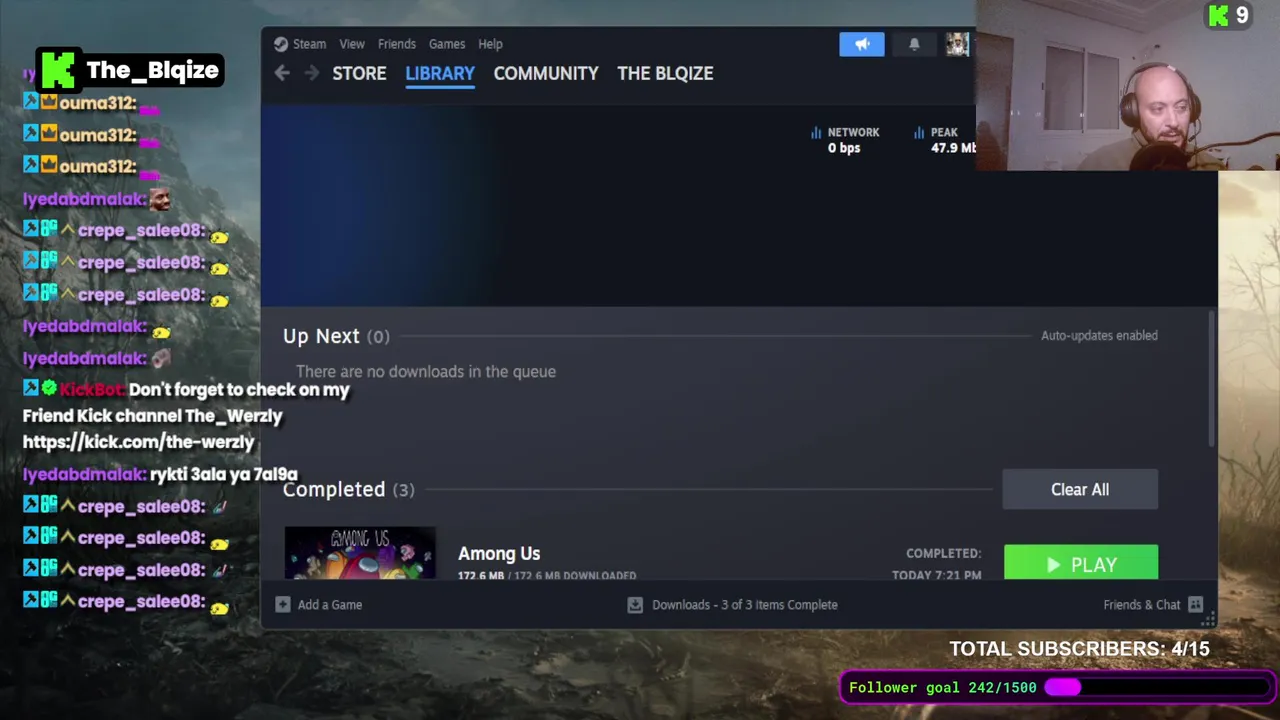
Task: Click the KickBot username in chat
Action: pyautogui.click(x=92, y=389)
